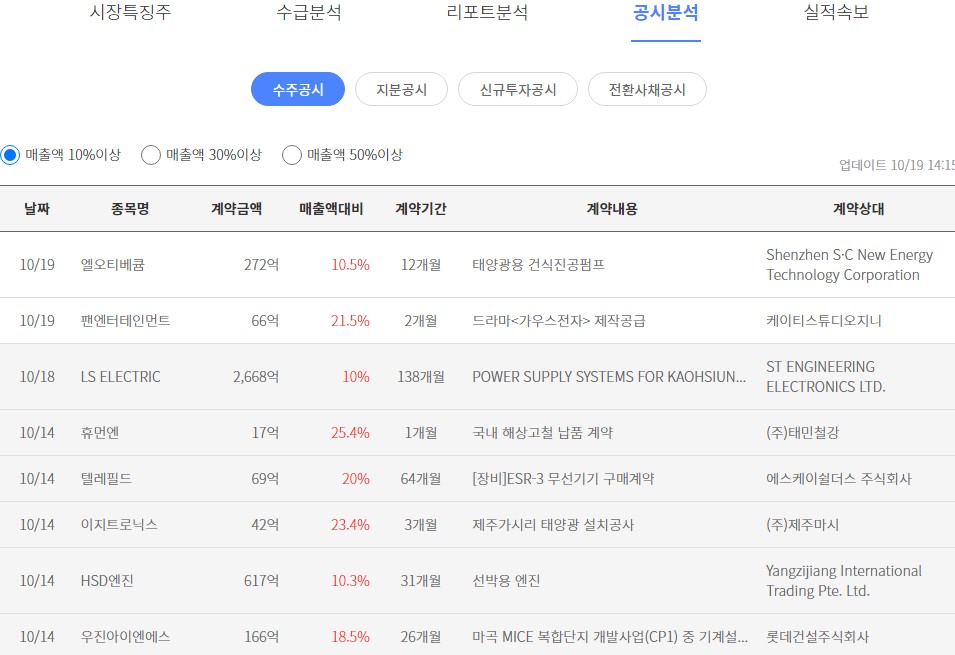Click [장비]ESR-3 무선기기 구매계약 description
Screen dimensions: 955x655
(563, 479)
